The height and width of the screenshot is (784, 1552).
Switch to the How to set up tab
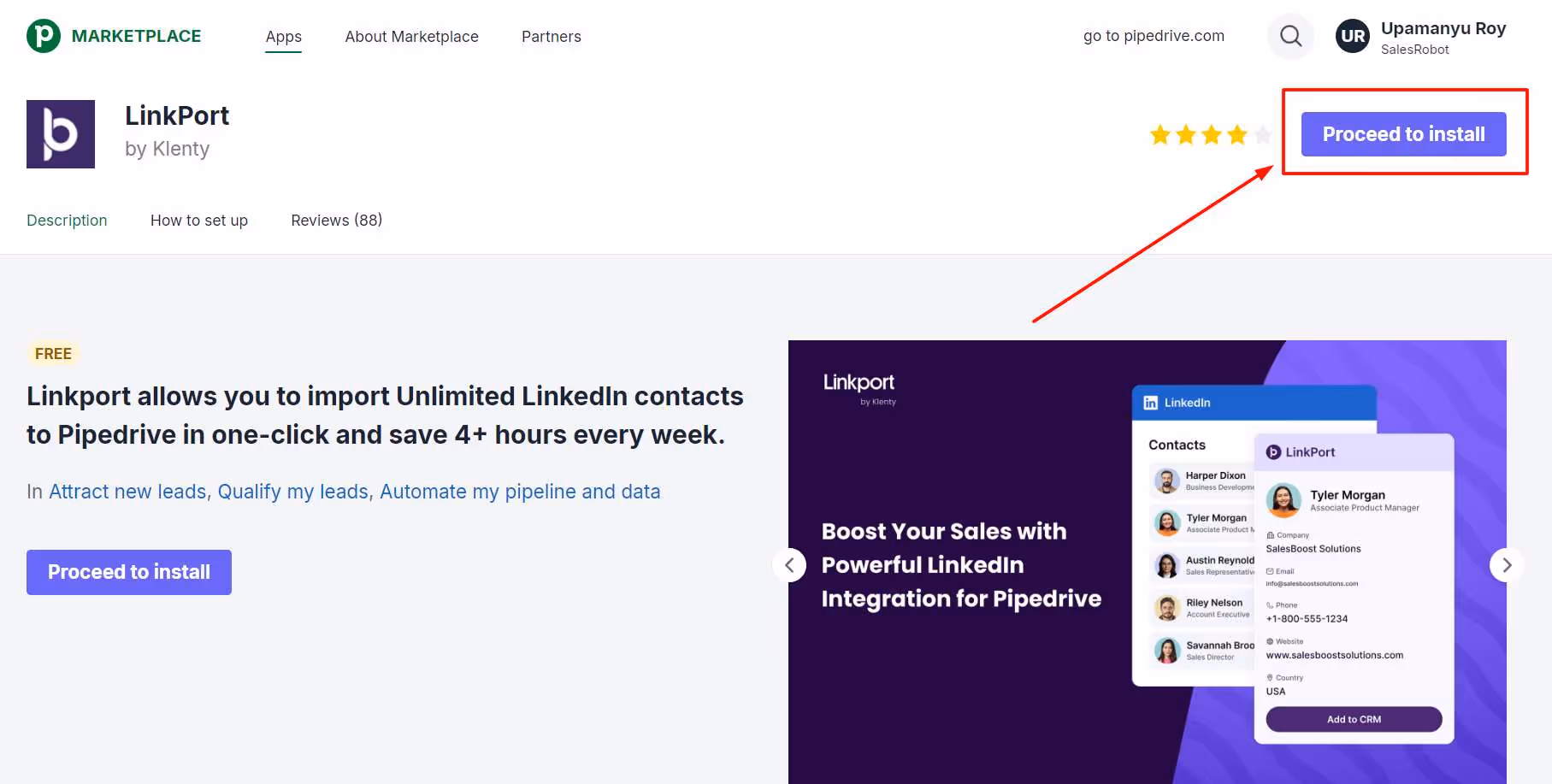pyautogui.click(x=198, y=220)
